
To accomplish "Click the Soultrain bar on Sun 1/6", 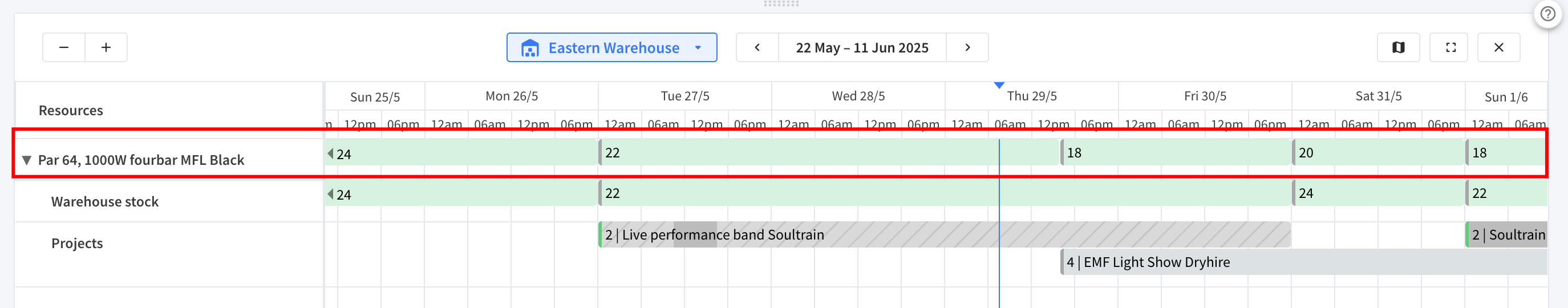I will pos(1506,235).
